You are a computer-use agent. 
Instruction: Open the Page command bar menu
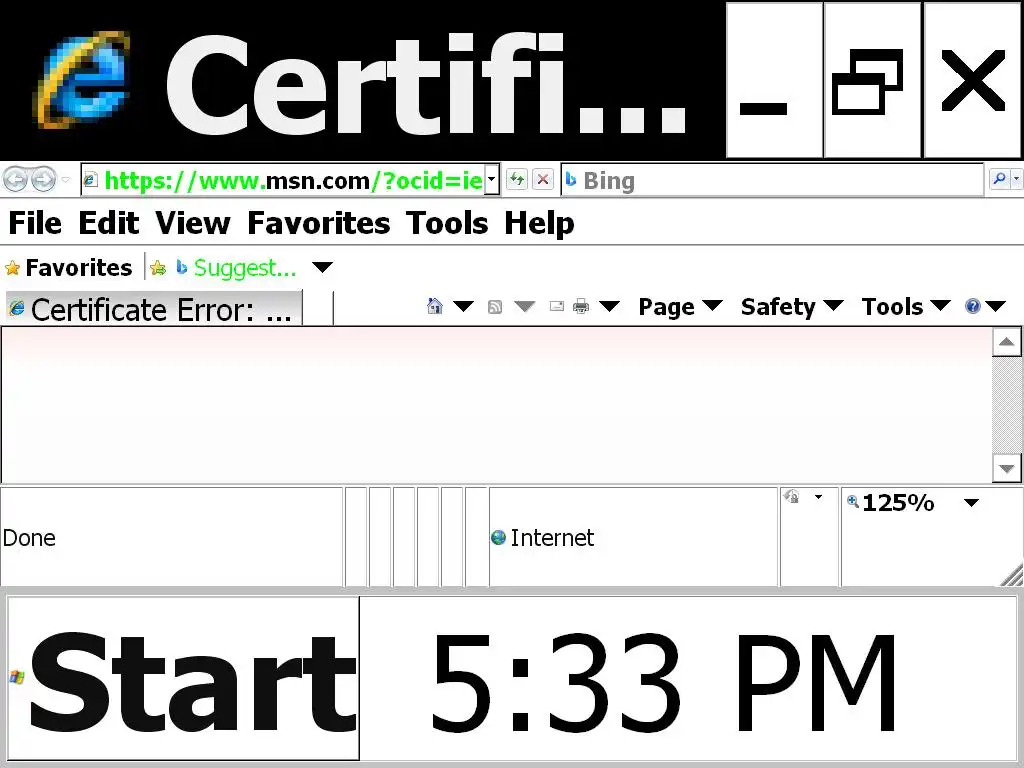680,307
